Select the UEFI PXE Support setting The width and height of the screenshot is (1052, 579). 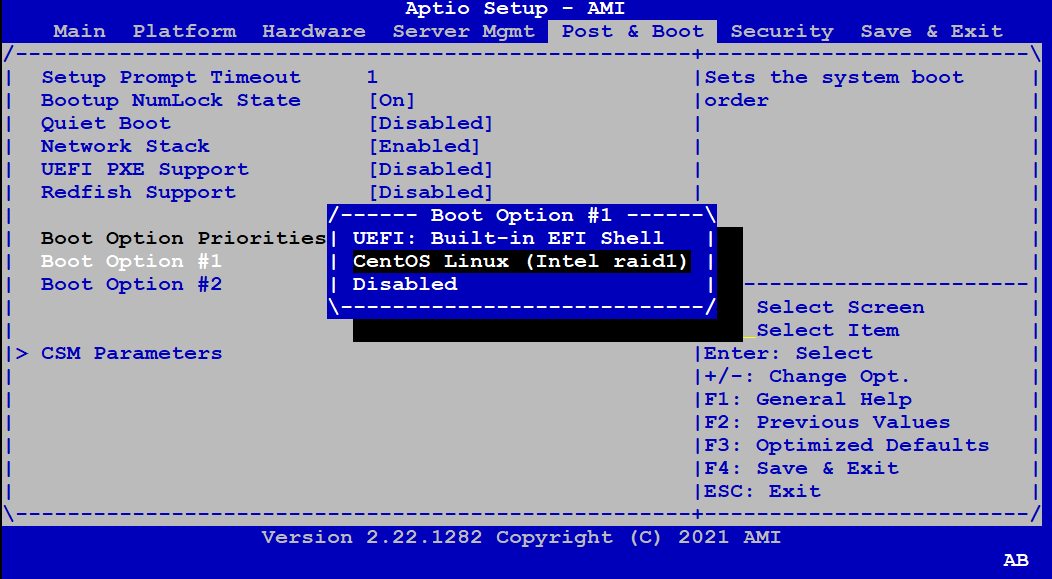[x=145, y=170]
